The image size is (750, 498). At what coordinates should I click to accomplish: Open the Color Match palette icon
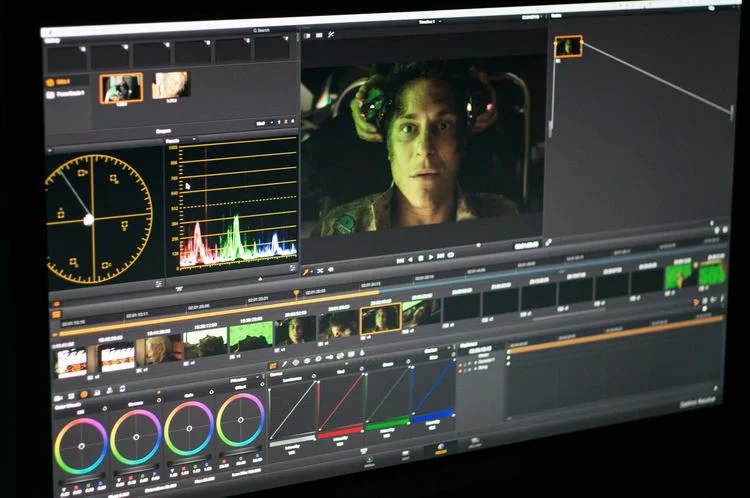(x=71, y=396)
